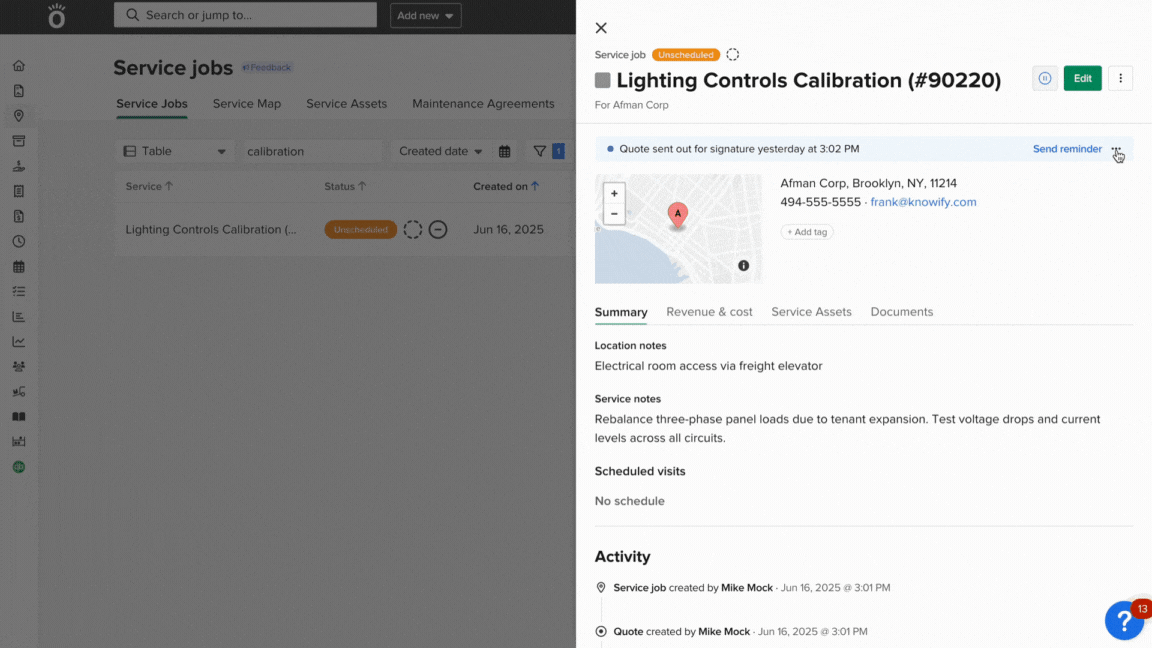Screen dimensions: 1152x648
Task: Click the zoom-in control on the map
Action: coord(614,193)
